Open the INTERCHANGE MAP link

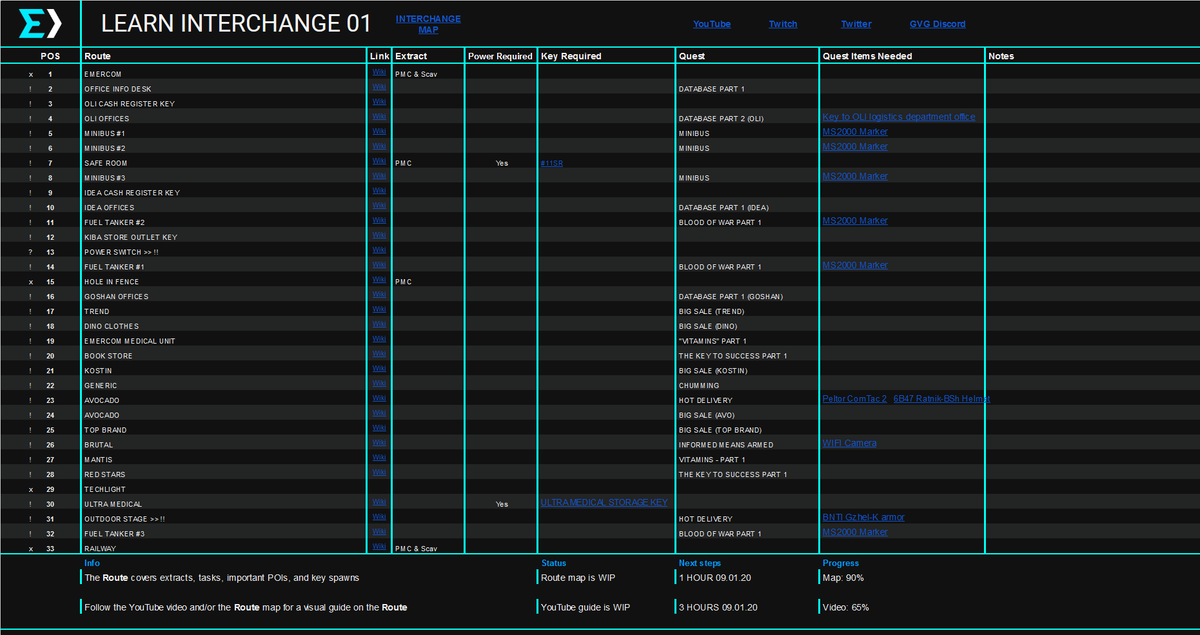(x=428, y=24)
